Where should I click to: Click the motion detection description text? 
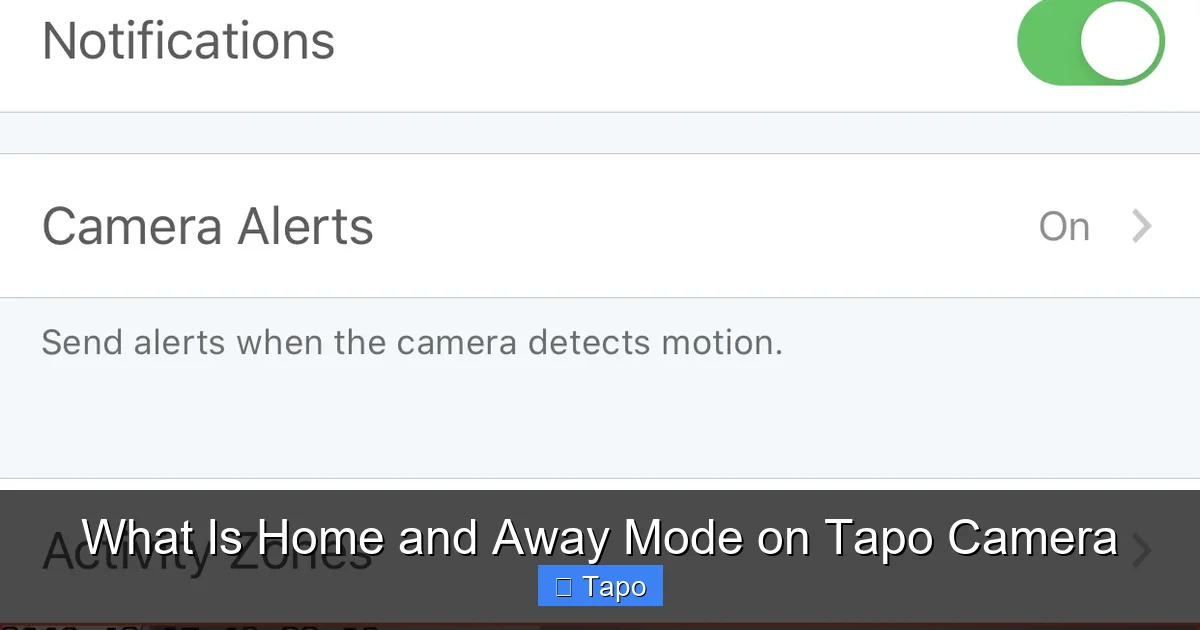pos(412,342)
